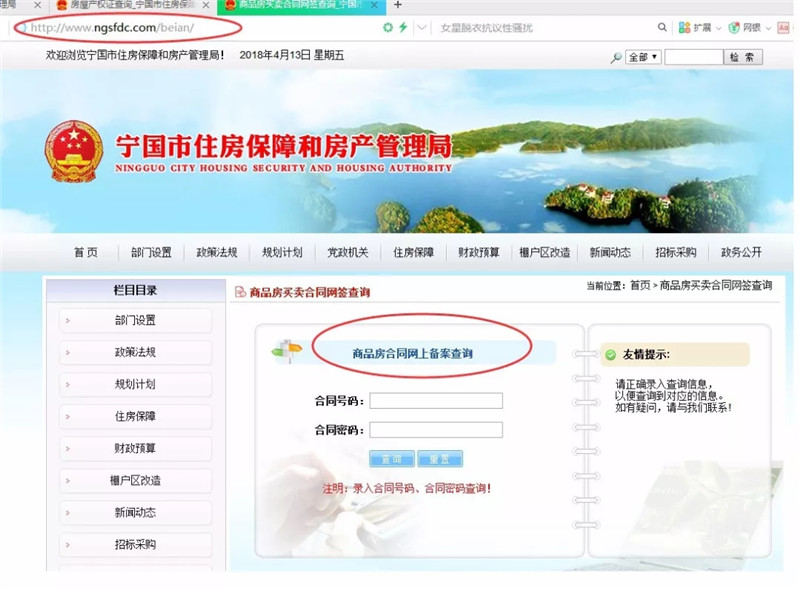Click the site search magnifying glass icon
This screenshot has width=800, height=590.
point(616,57)
